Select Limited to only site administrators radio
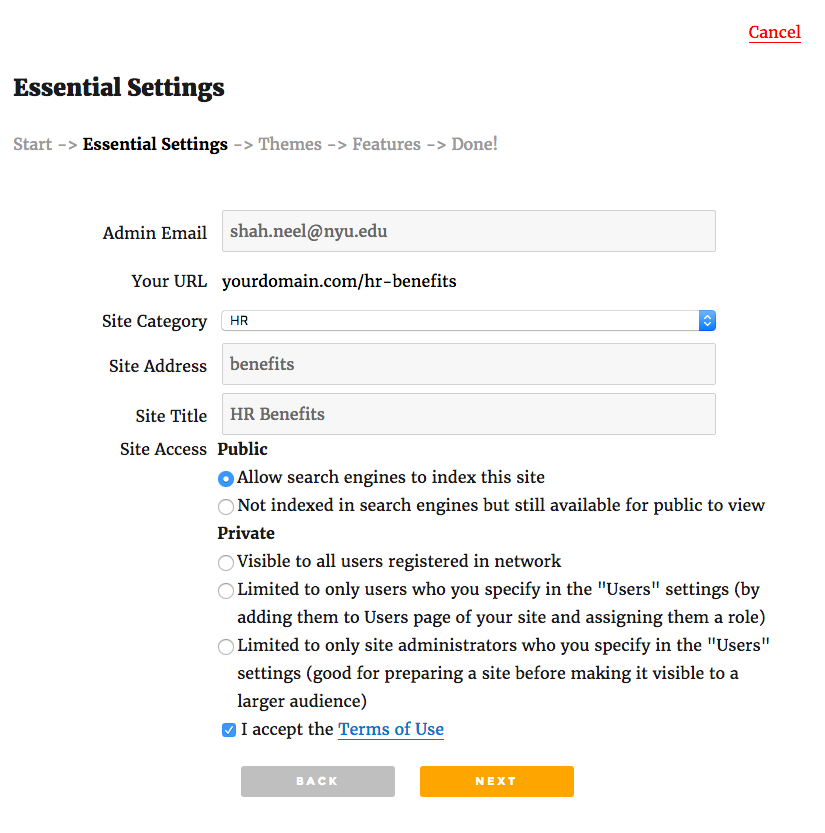Image resolution: width=825 pixels, height=833 pixels. (226, 647)
